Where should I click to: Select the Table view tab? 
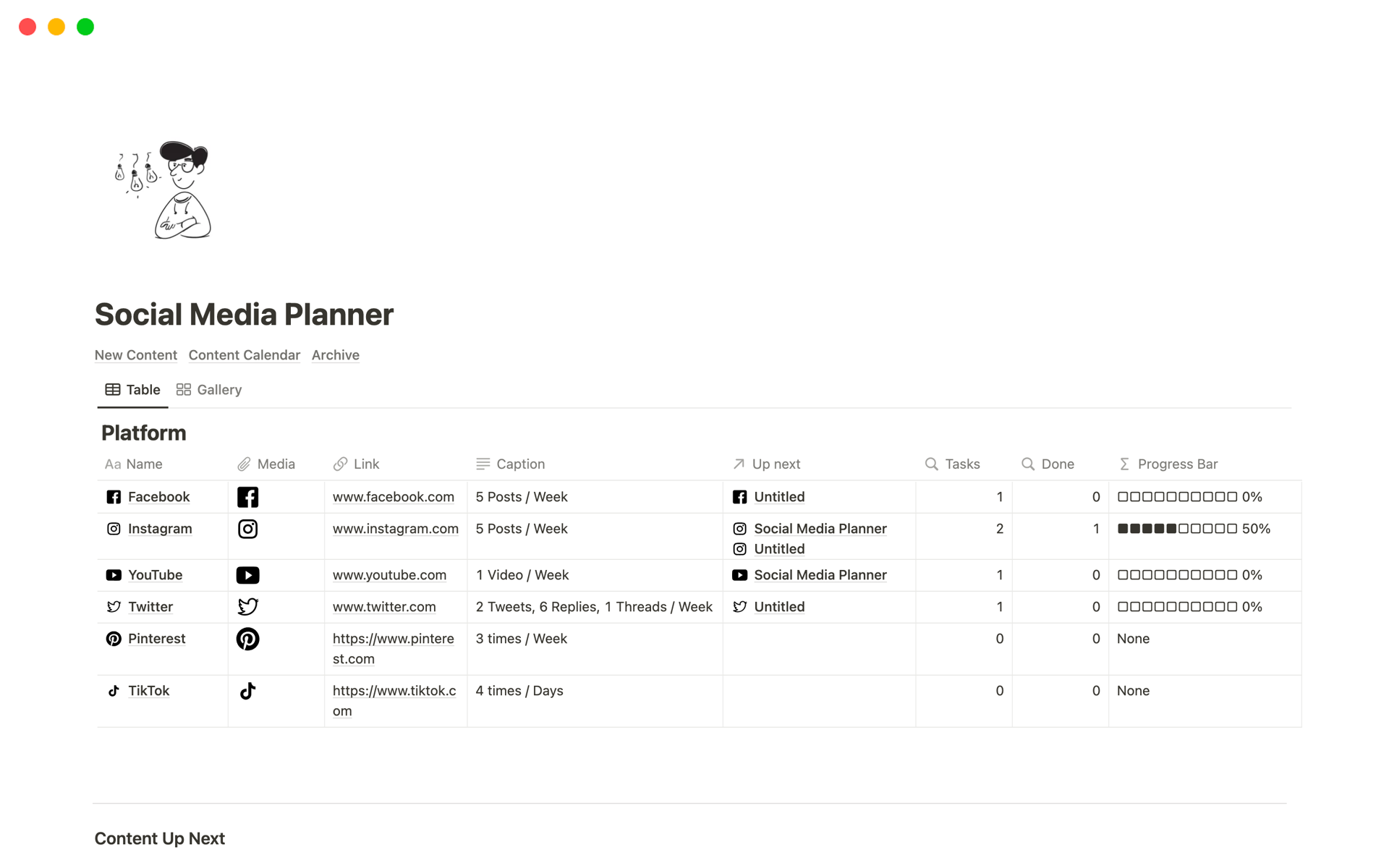[x=133, y=390]
